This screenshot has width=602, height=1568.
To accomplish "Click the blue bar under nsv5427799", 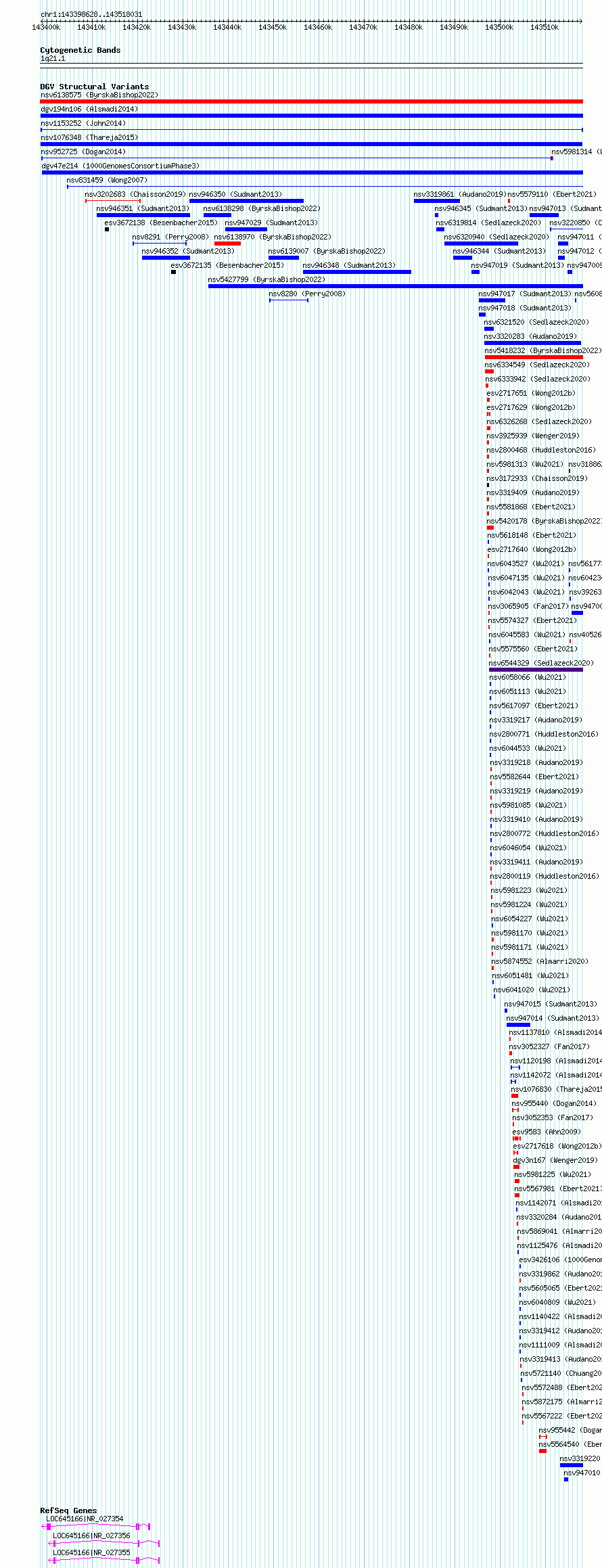I will click(395, 286).
